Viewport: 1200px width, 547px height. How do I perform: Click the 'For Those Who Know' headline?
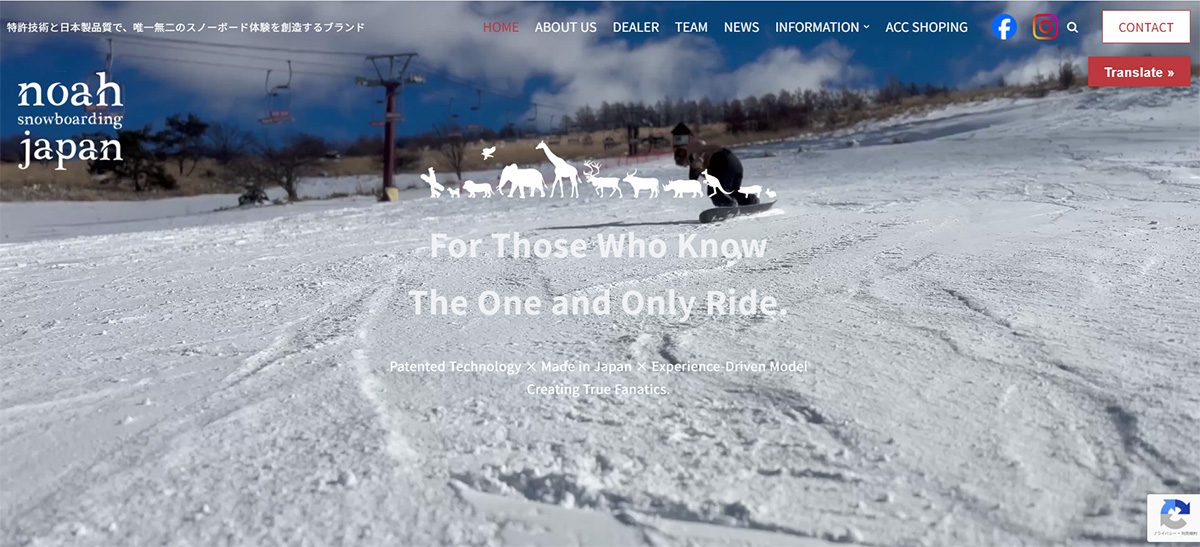coord(598,245)
